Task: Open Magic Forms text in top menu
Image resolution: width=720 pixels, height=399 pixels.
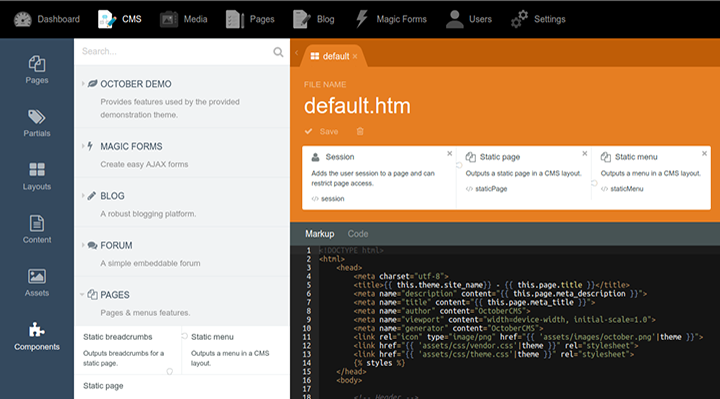Action: click(401, 19)
